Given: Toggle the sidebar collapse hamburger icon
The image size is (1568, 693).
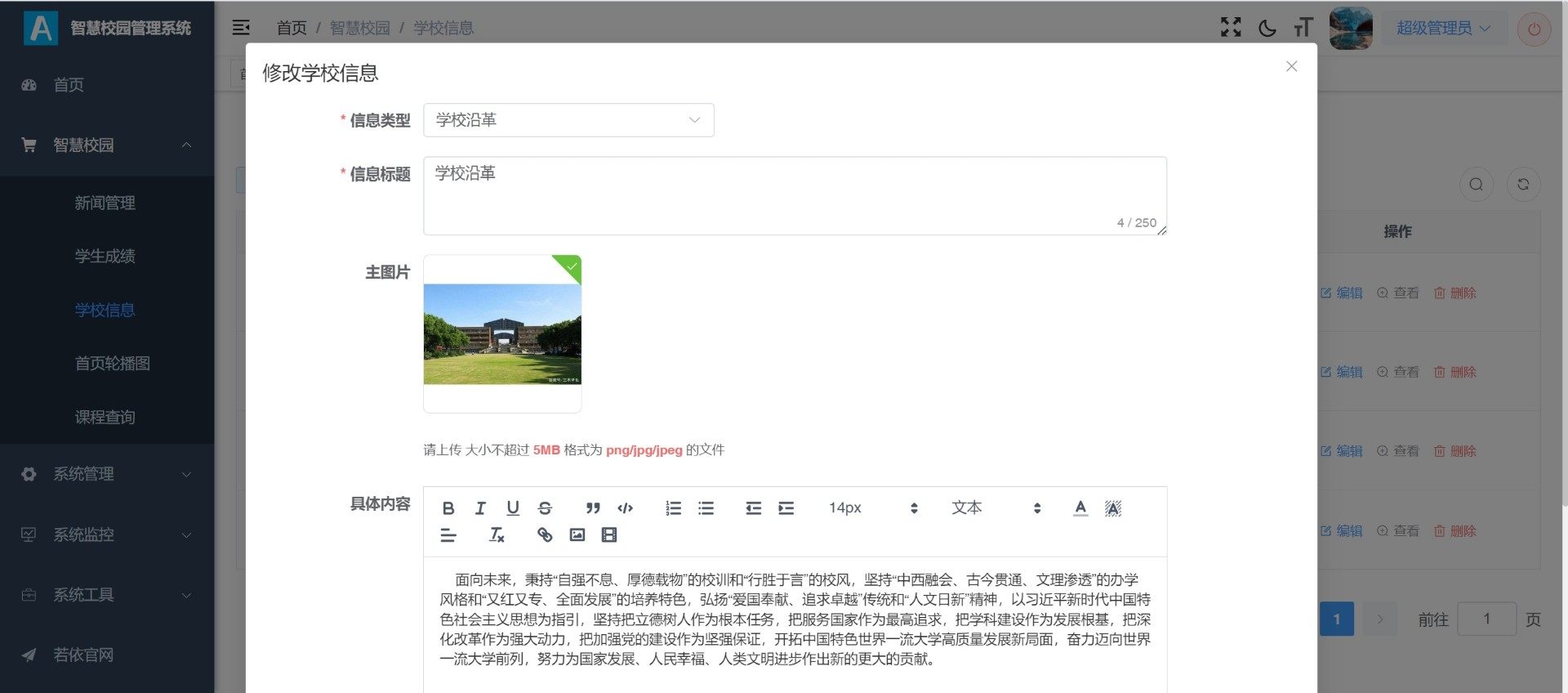Looking at the screenshot, I should (x=241, y=28).
